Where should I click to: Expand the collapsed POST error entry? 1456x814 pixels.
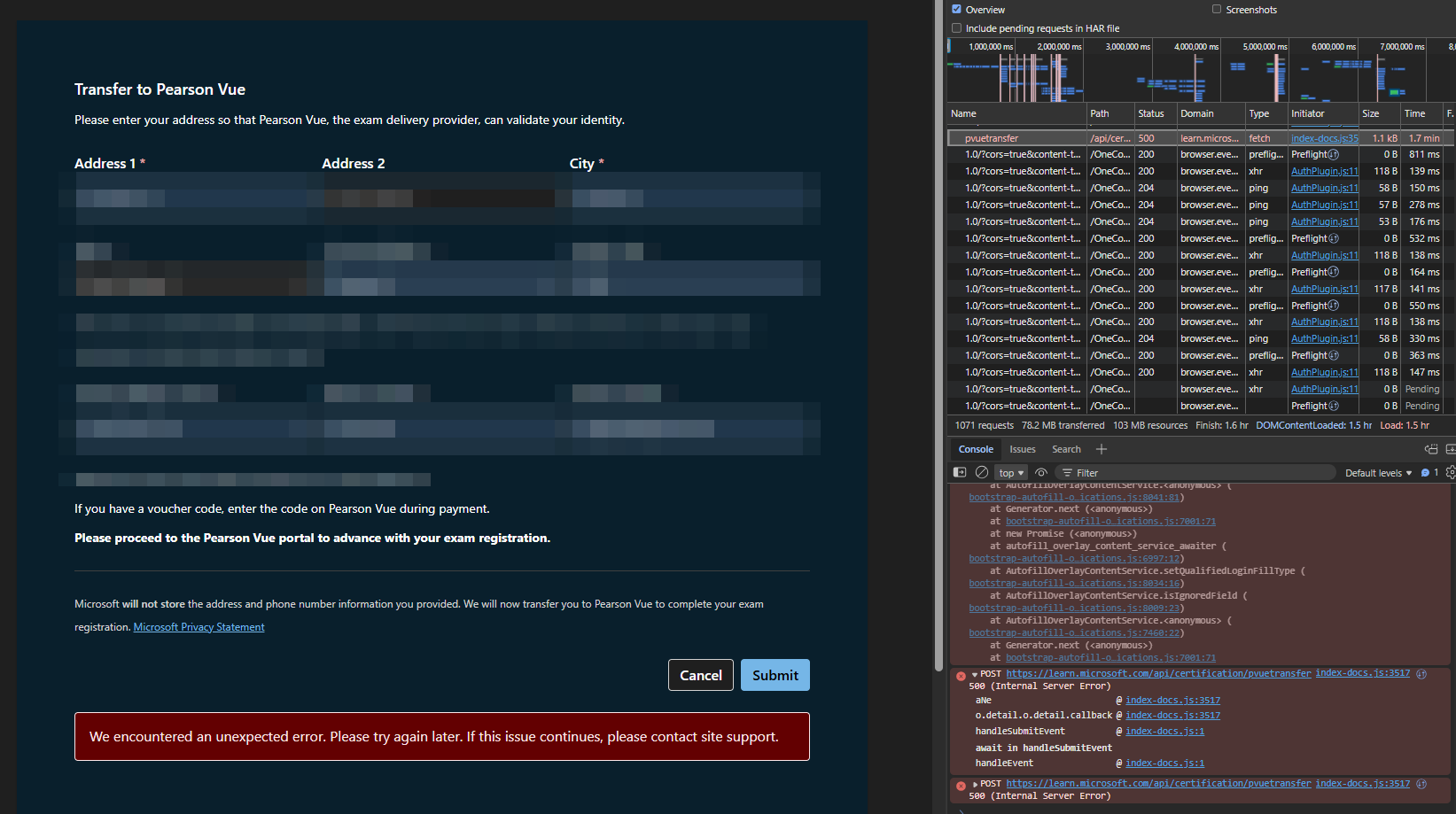click(975, 785)
